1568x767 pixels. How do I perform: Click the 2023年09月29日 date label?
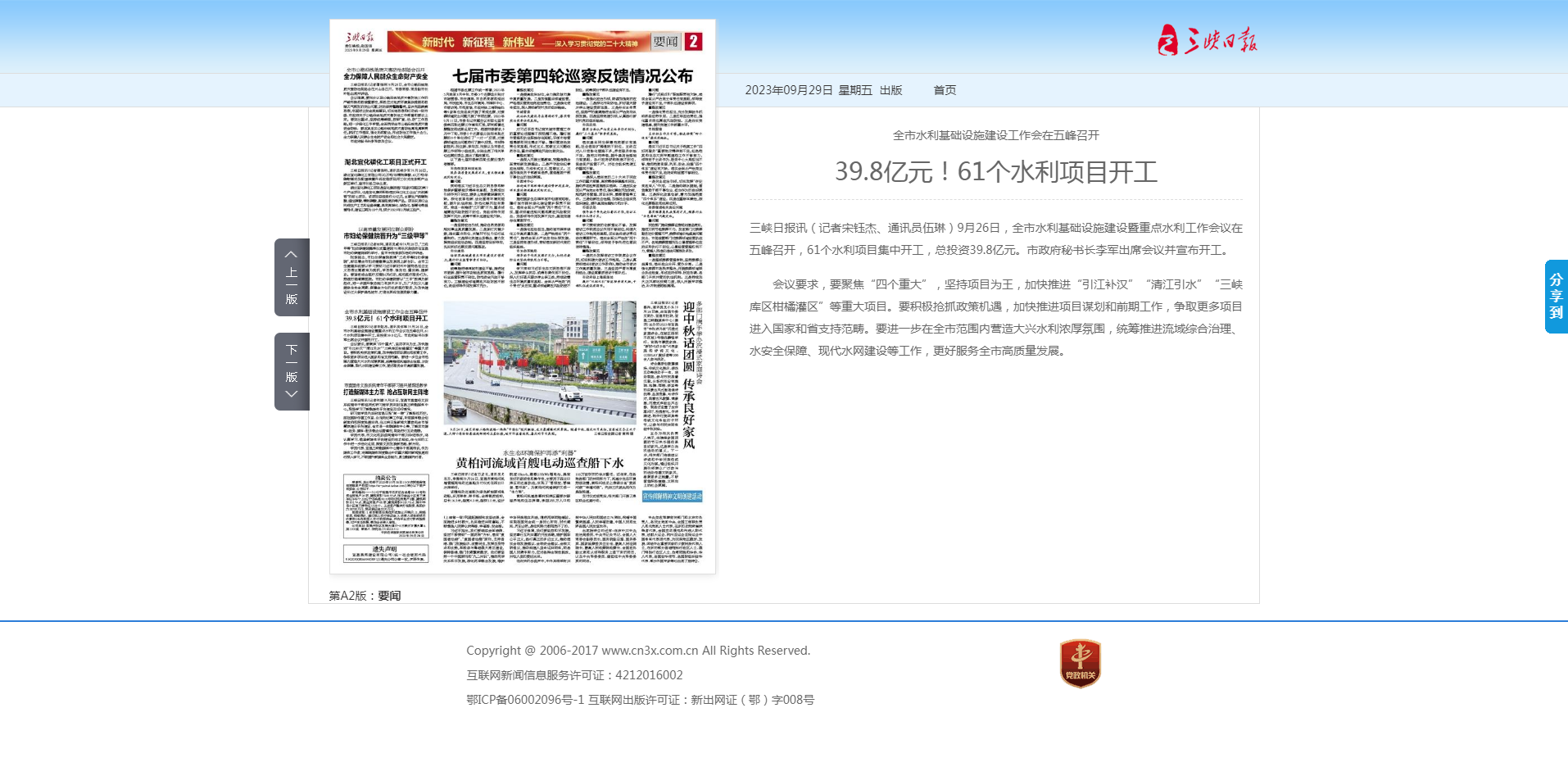click(788, 90)
